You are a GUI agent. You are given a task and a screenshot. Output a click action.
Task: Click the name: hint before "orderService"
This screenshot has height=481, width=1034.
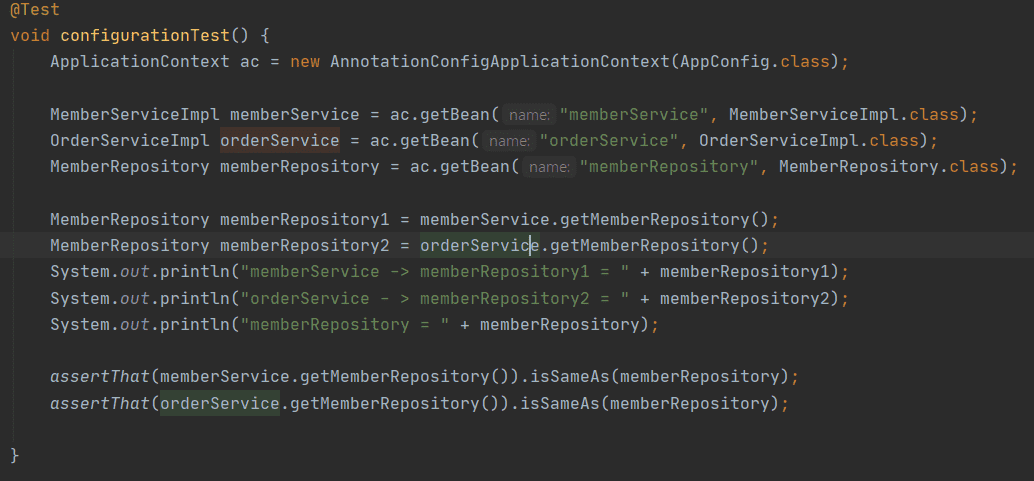click(x=510, y=141)
